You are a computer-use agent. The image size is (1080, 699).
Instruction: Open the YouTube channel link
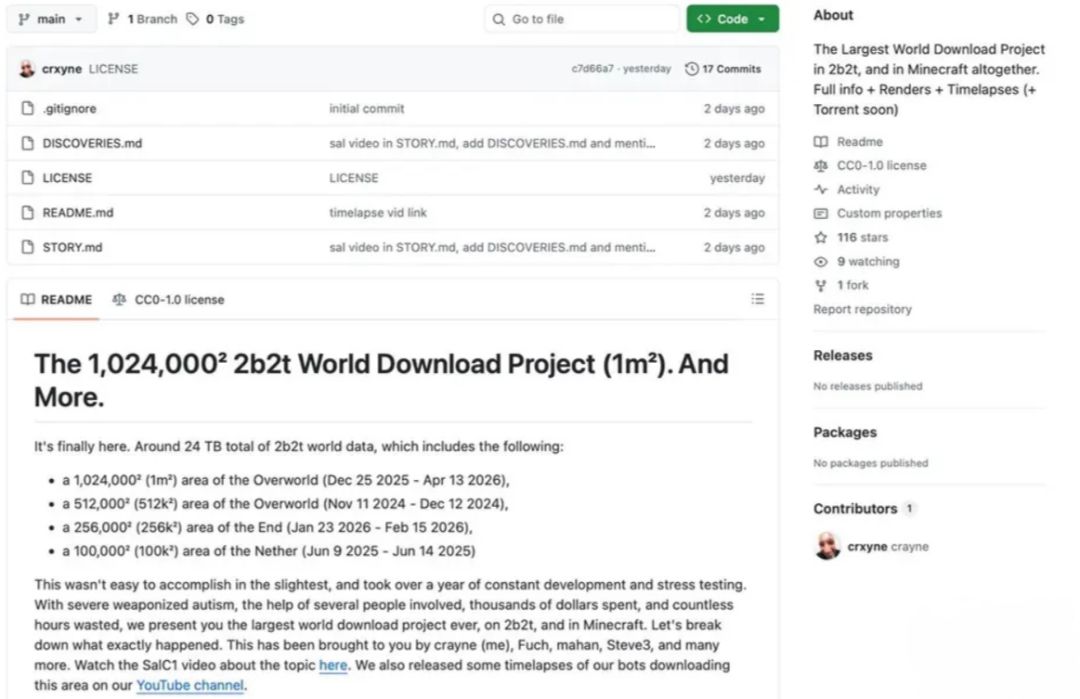coord(190,685)
